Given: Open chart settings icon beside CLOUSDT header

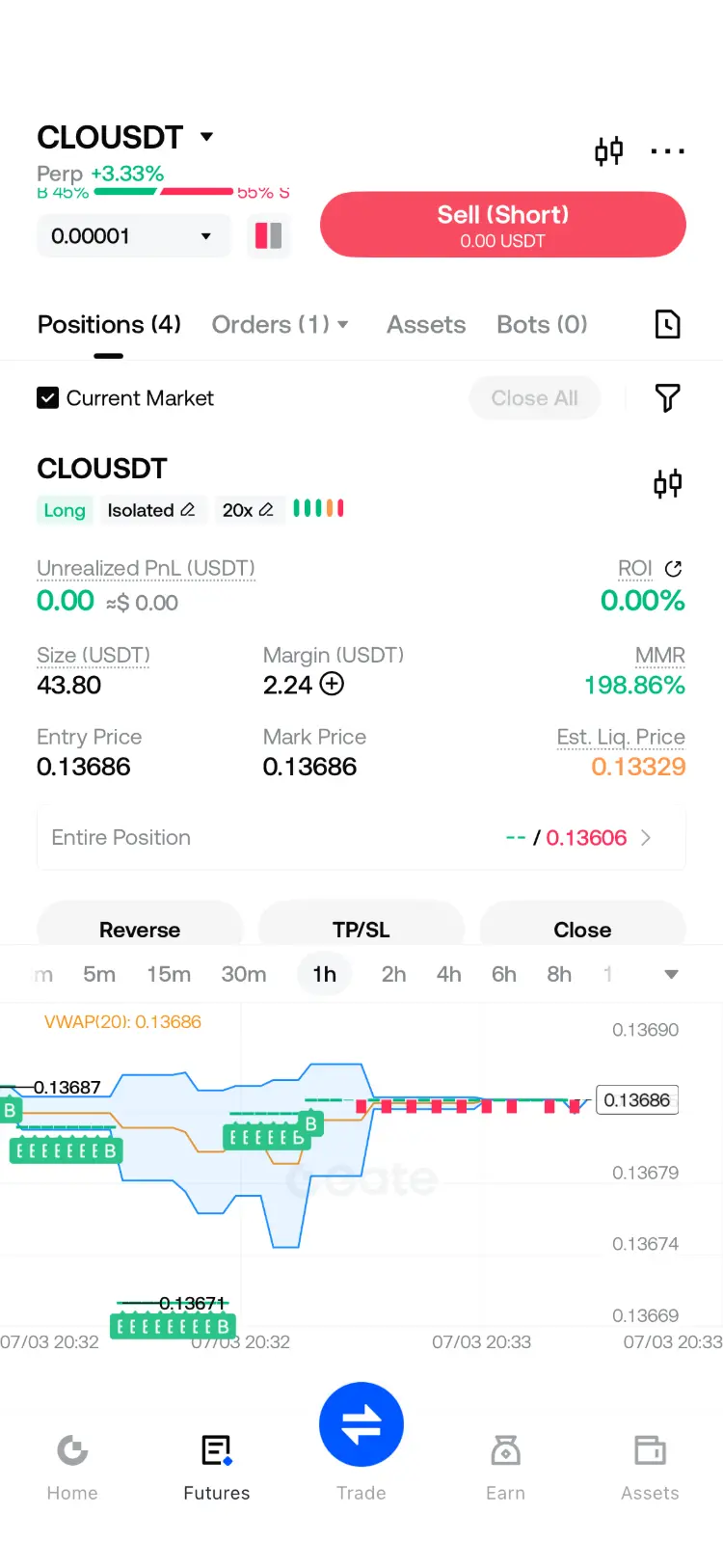Looking at the screenshot, I should point(608,151).
